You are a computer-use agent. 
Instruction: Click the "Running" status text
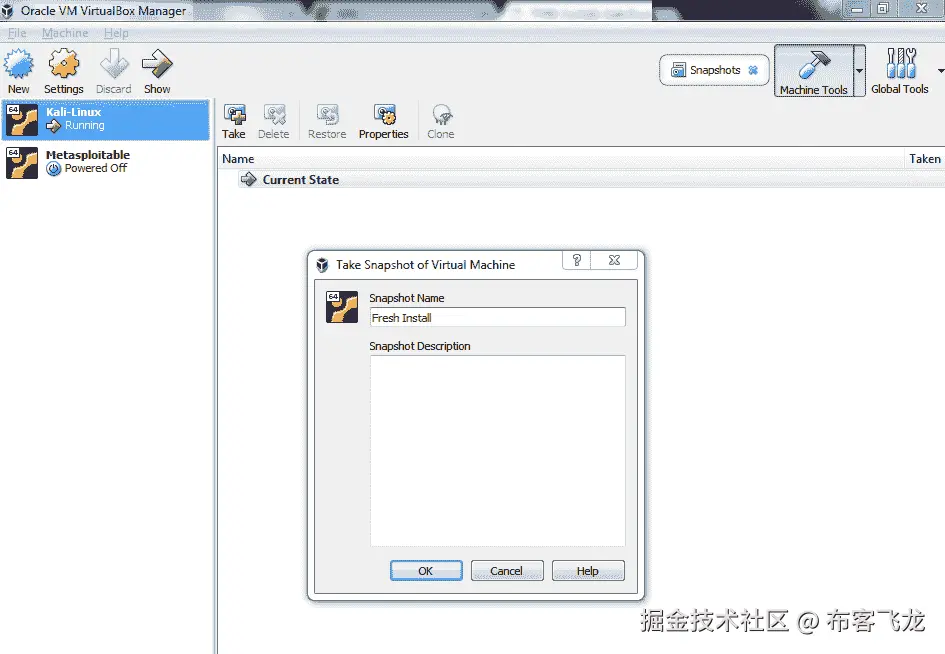coord(85,125)
